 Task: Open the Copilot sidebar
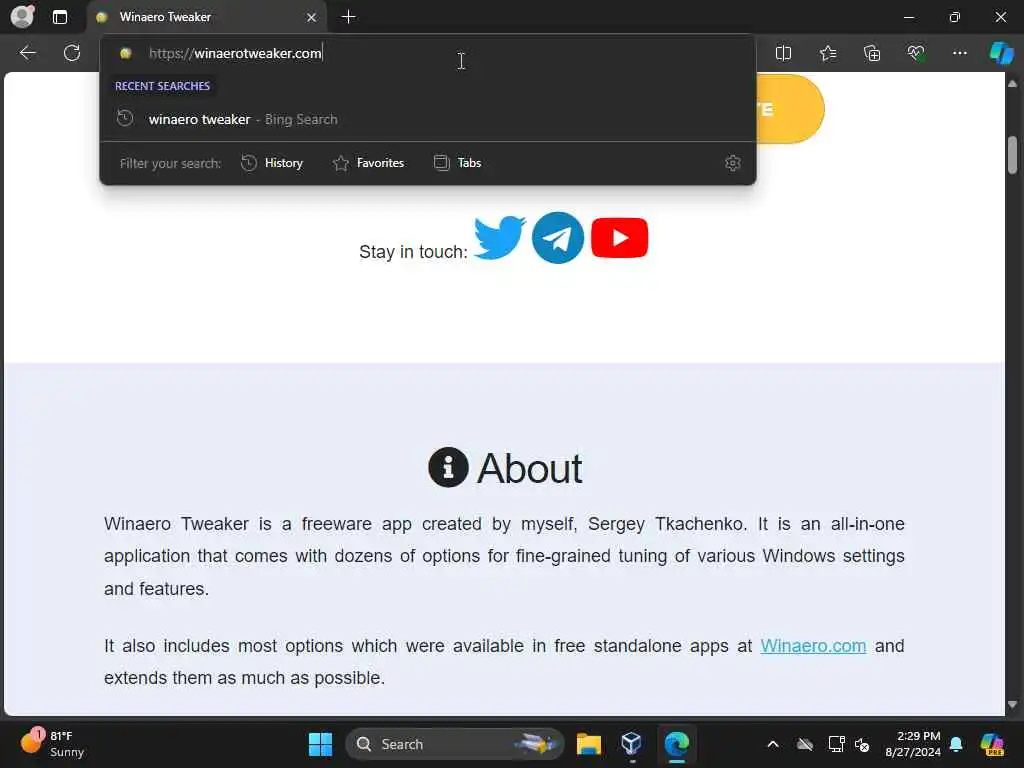click(x=1001, y=53)
